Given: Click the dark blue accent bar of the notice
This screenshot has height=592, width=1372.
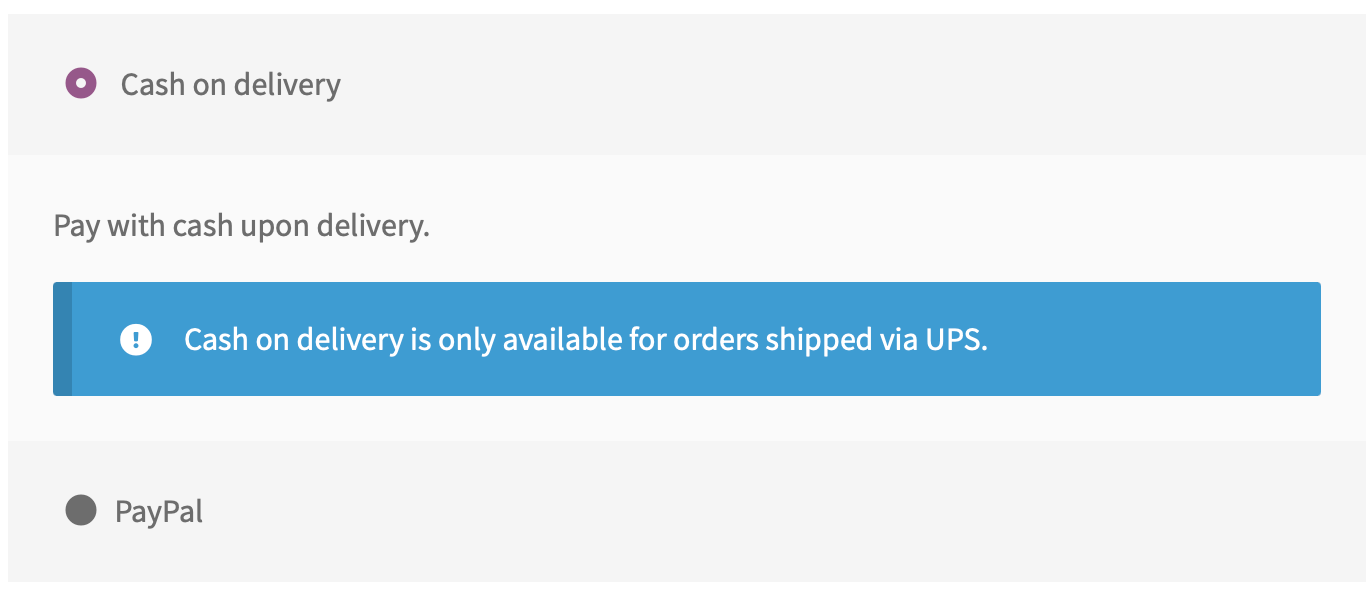Looking at the screenshot, I should tap(62, 339).
